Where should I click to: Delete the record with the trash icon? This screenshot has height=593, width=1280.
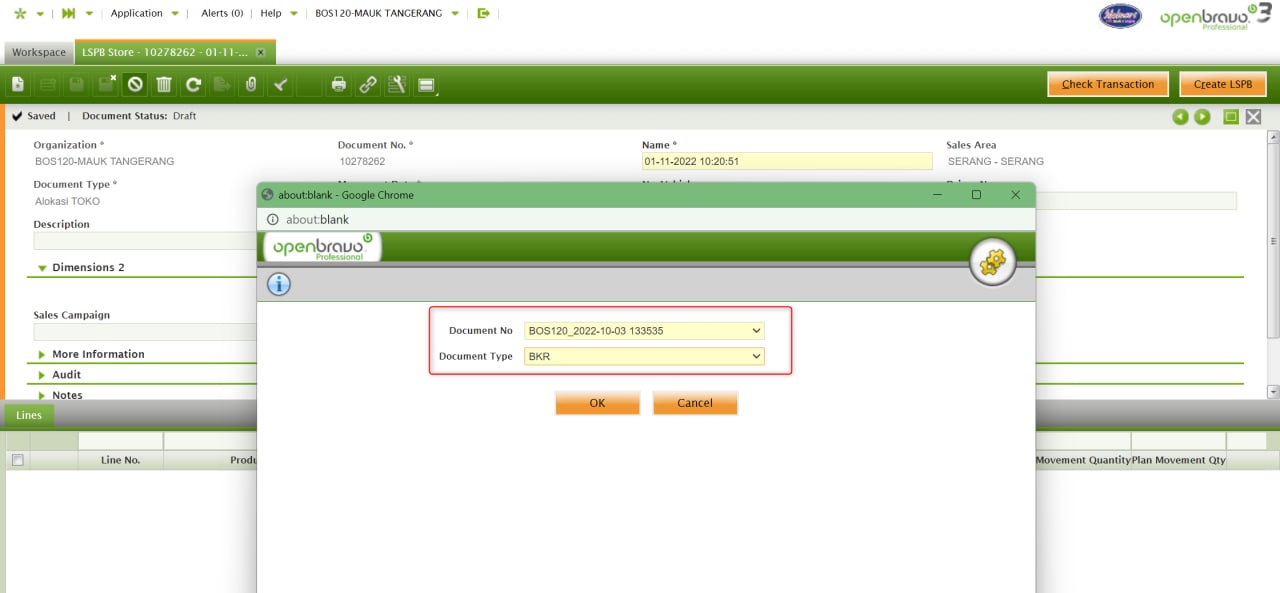(x=164, y=85)
